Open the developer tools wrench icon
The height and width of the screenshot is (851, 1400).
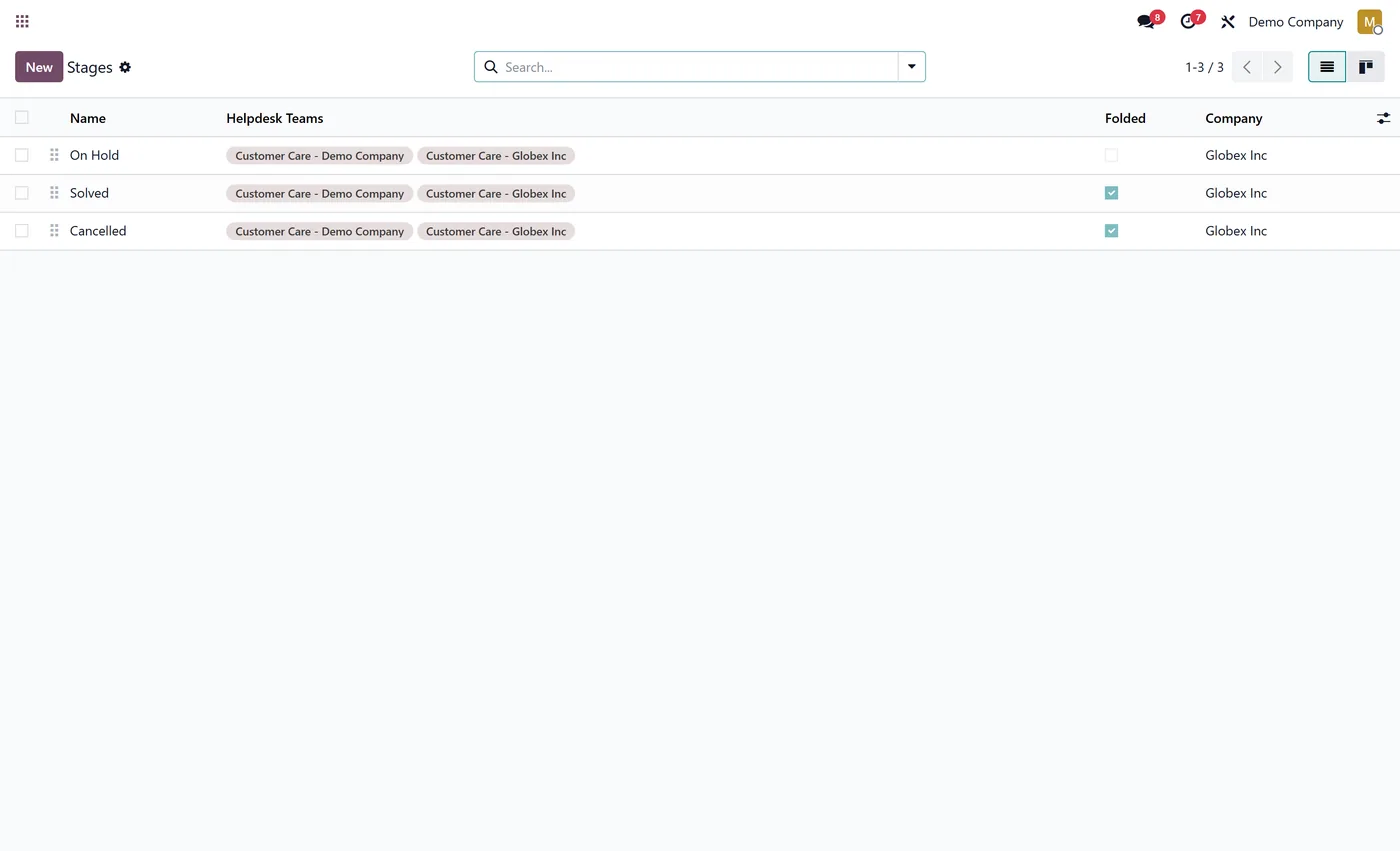(x=1228, y=21)
